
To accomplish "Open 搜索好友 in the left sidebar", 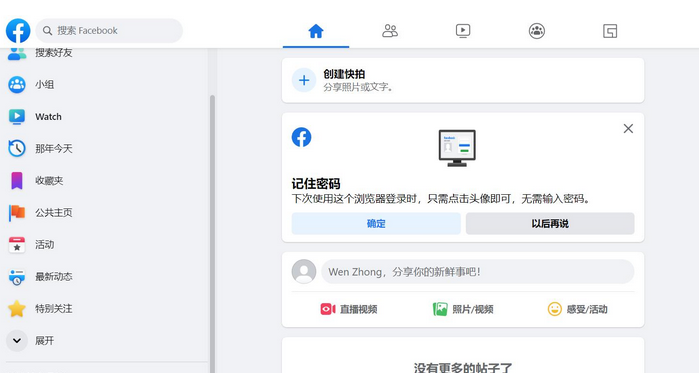I will click(54, 53).
